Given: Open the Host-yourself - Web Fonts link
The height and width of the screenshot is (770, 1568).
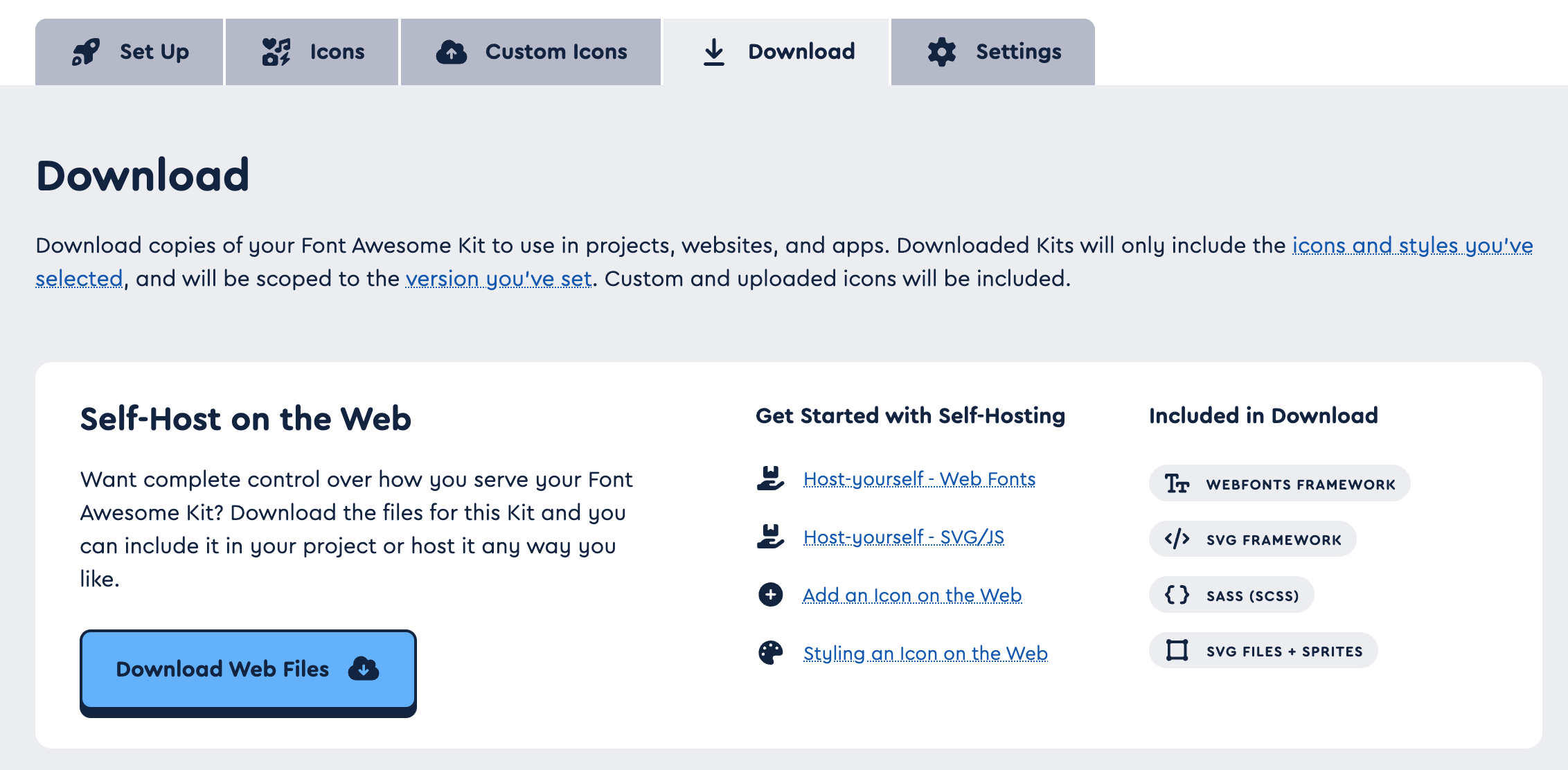Looking at the screenshot, I should (x=919, y=479).
